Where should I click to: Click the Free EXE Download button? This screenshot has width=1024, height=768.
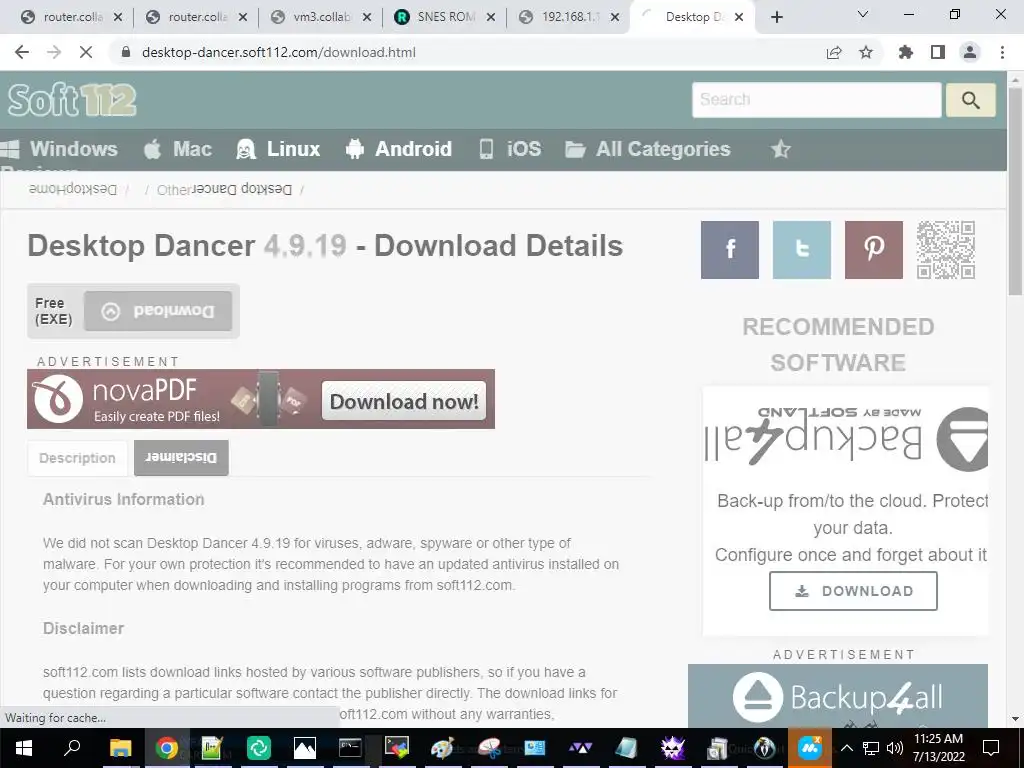[x=158, y=311]
